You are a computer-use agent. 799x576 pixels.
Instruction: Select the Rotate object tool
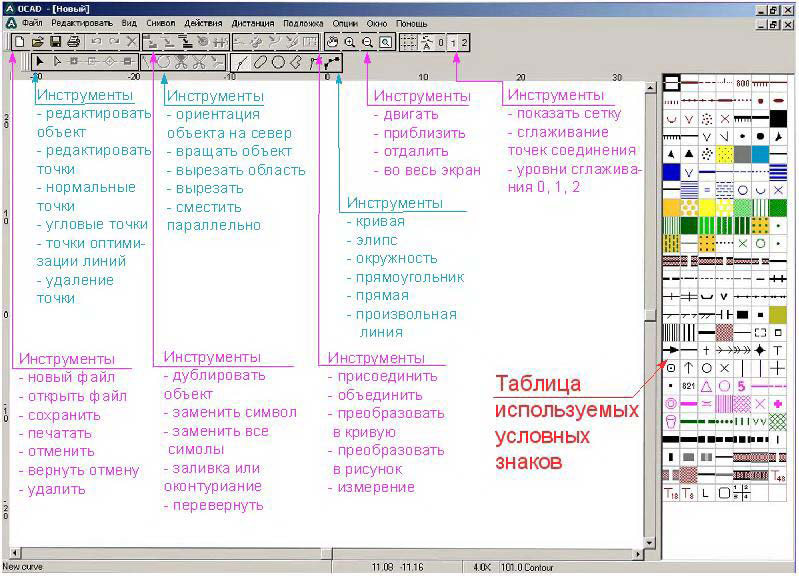click(164, 62)
